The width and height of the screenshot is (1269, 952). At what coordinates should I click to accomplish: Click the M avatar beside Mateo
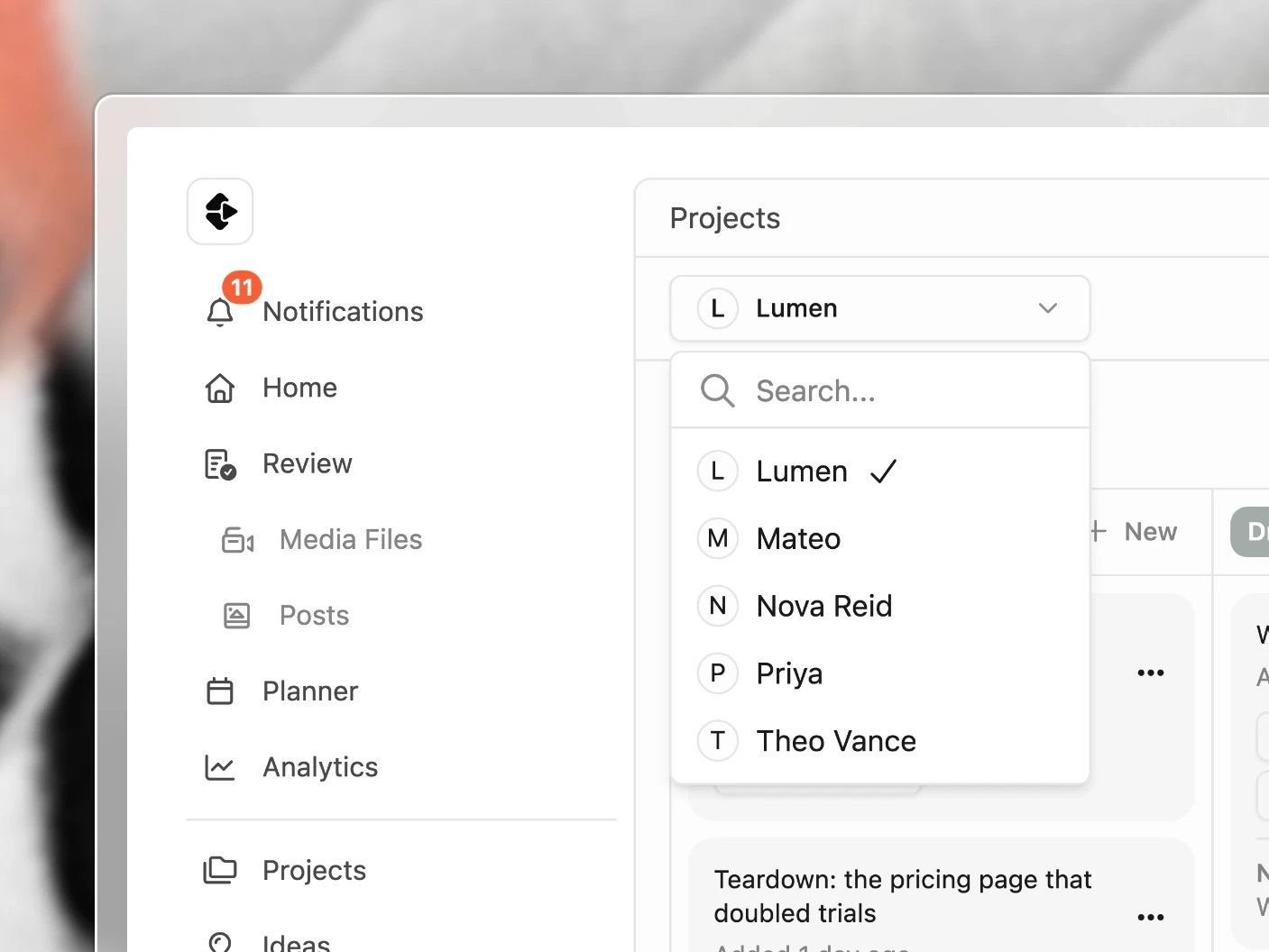pos(718,539)
